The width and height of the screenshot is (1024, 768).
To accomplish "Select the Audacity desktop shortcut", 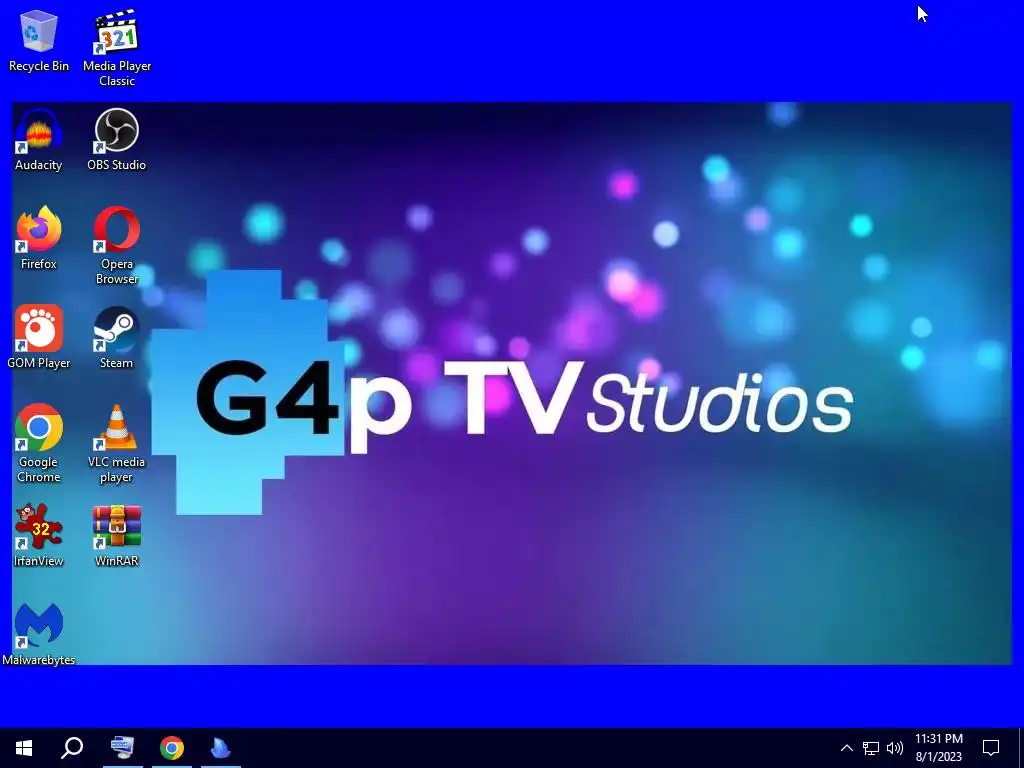I will pos(39,140).
